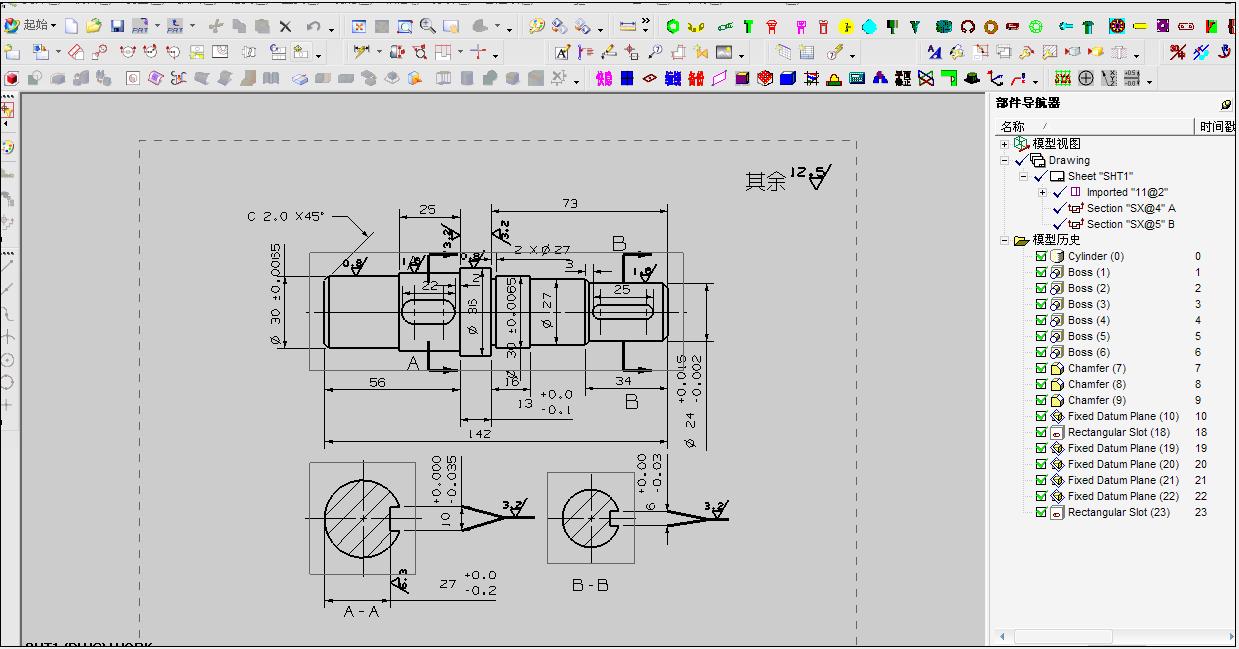Click the 时间戳 column header
Screen dimensions: 1239x649
[1217, 126]
